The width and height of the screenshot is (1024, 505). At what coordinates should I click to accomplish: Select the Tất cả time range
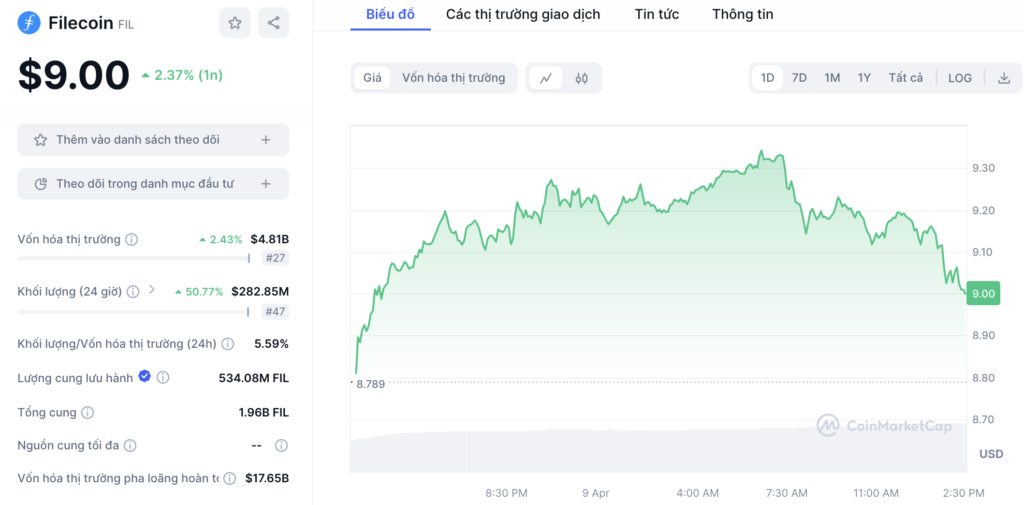pyautogui.click(x=906, y=78)
